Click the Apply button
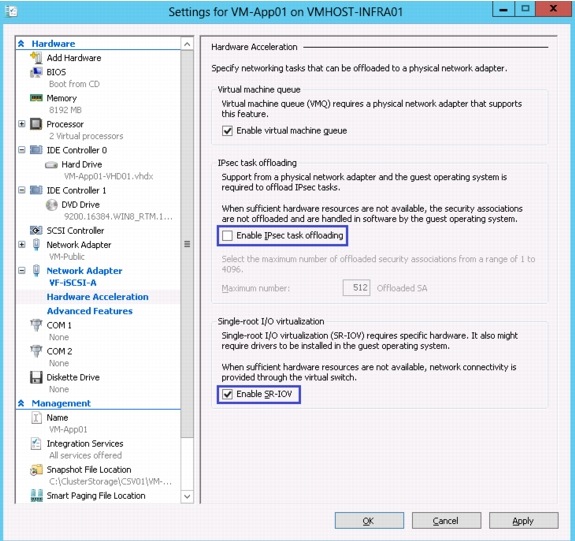The height and width of the screenshot is (541, 575). 524,521
